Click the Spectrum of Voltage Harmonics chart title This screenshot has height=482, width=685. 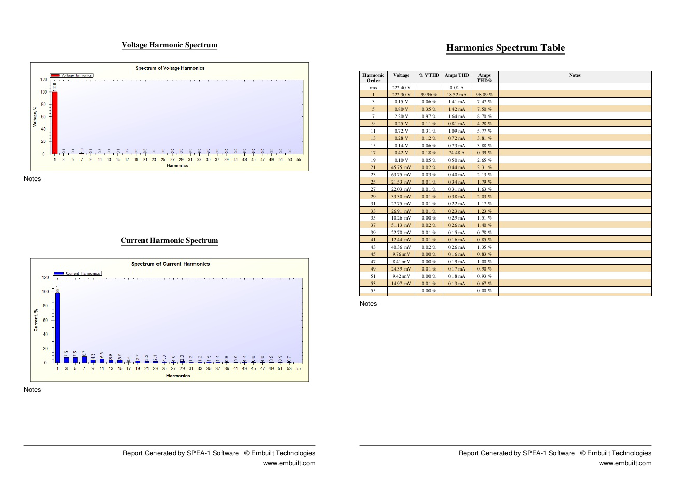[x=170, y=67]
